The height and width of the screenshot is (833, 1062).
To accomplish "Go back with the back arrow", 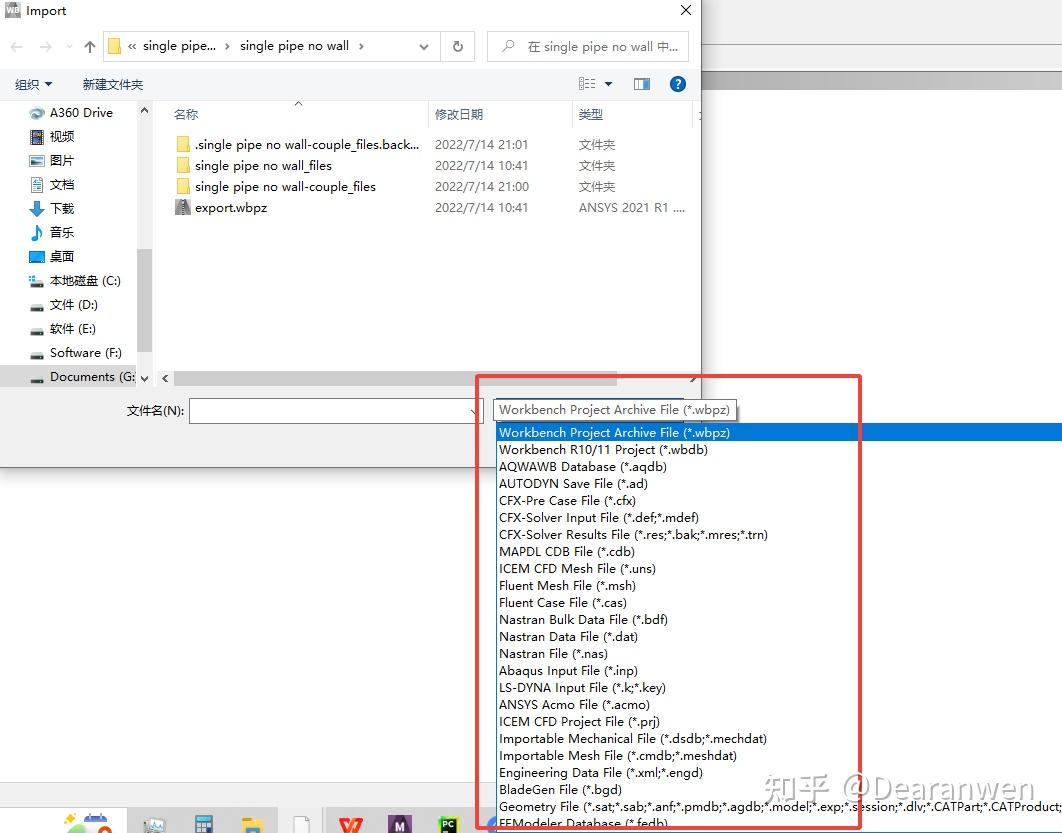I will (x=17, y=47).
